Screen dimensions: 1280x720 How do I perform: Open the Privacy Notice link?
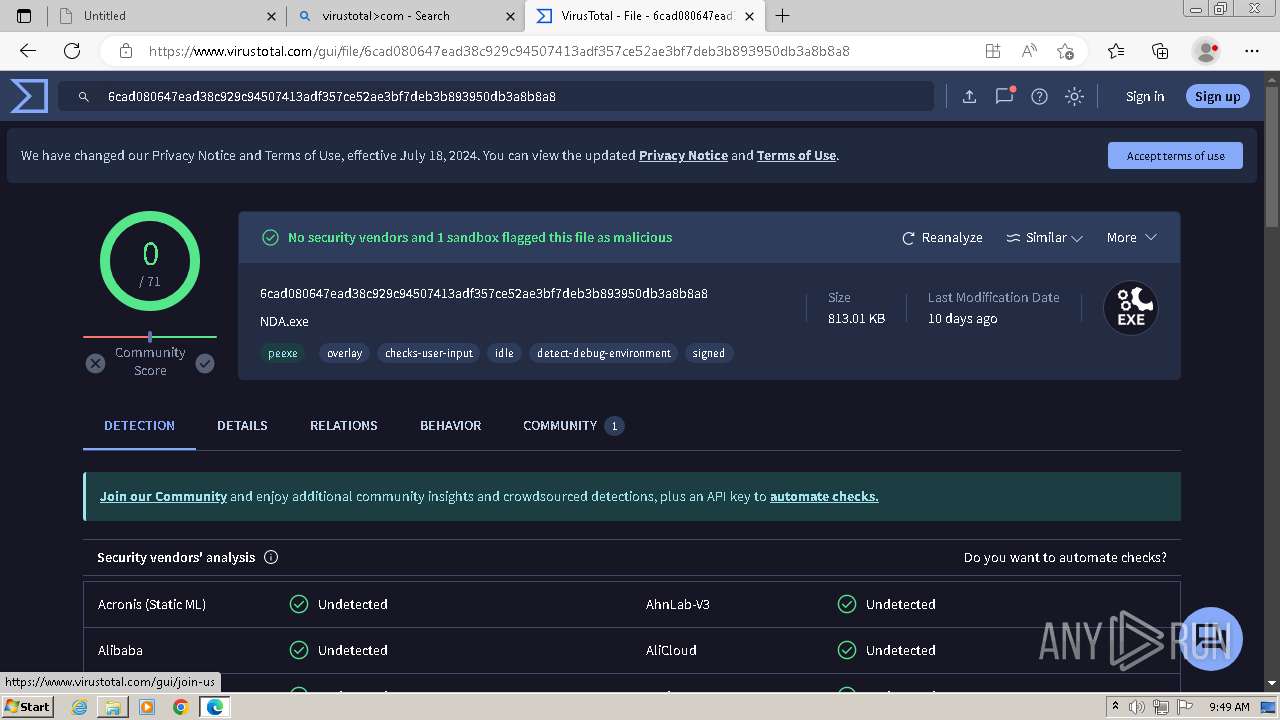pyautogui.click(x=683, y=155)
